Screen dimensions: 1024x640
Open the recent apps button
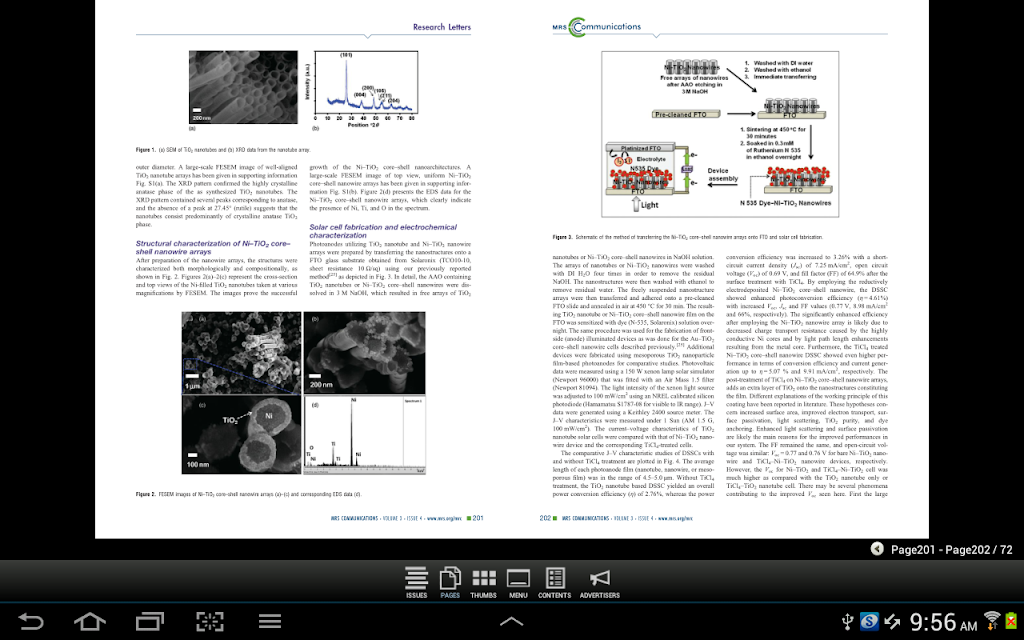tap(150, 621)
